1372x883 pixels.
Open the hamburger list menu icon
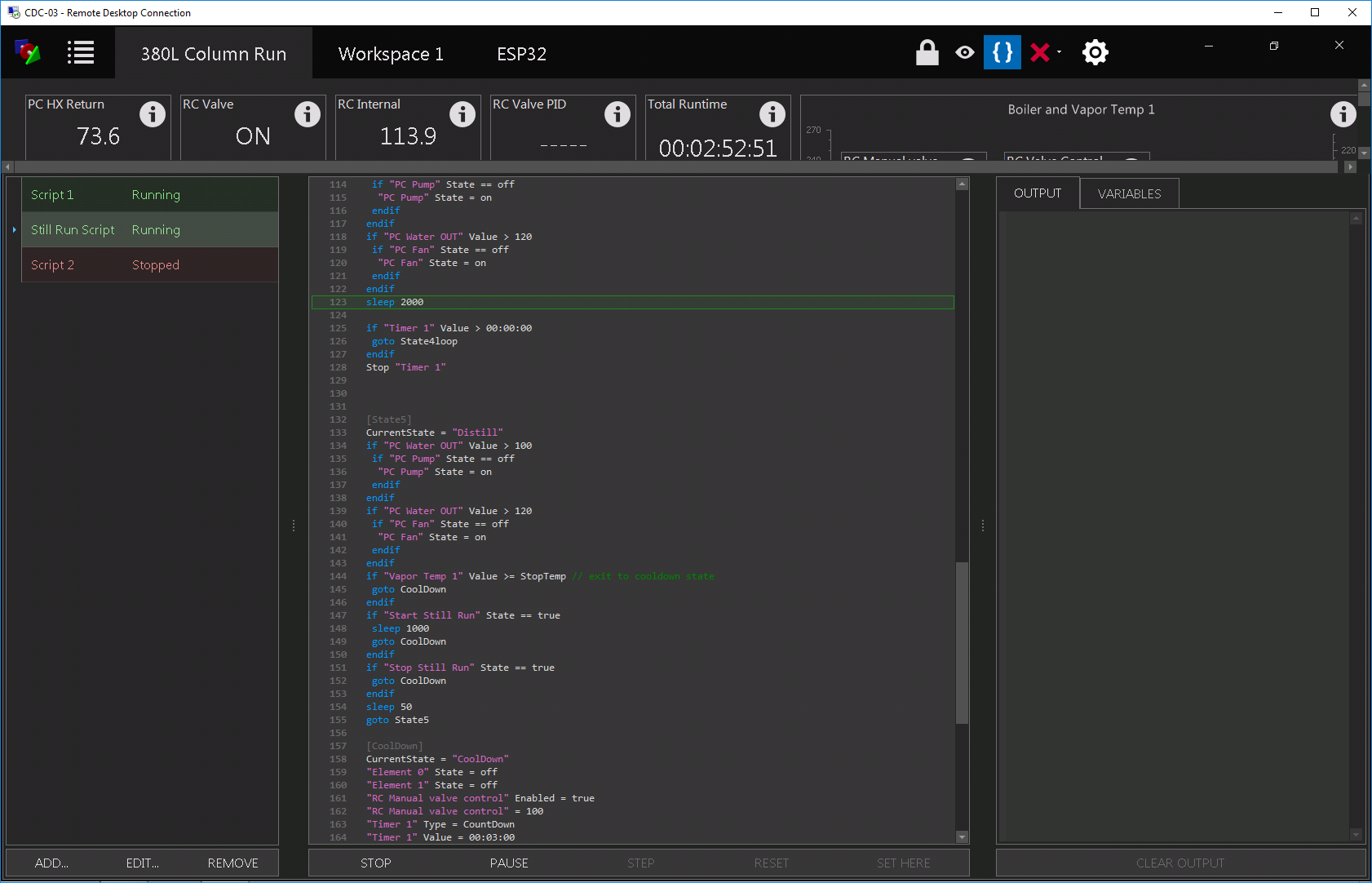(81, 53)
